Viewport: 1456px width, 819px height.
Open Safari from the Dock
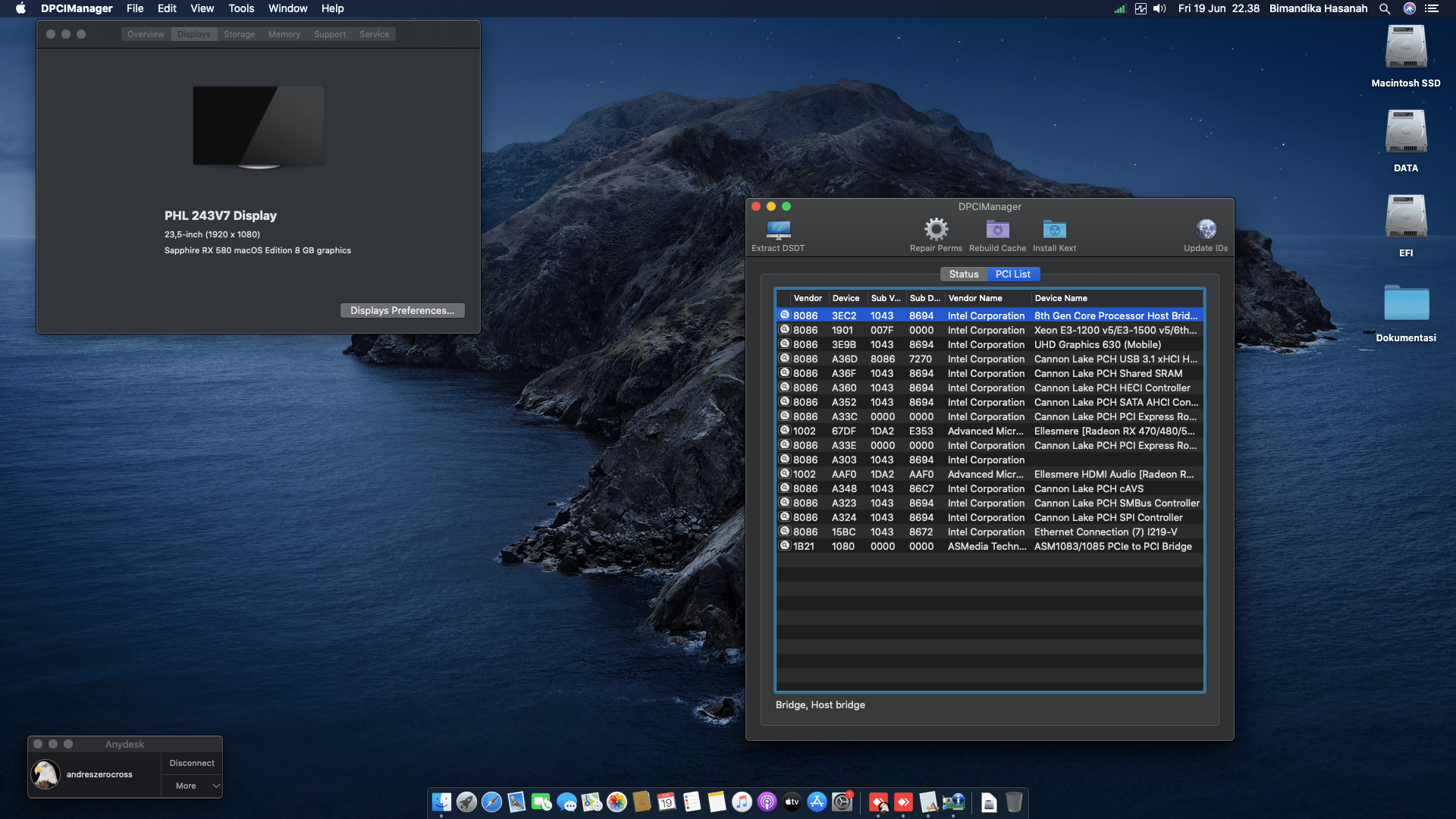click(491, 802)
